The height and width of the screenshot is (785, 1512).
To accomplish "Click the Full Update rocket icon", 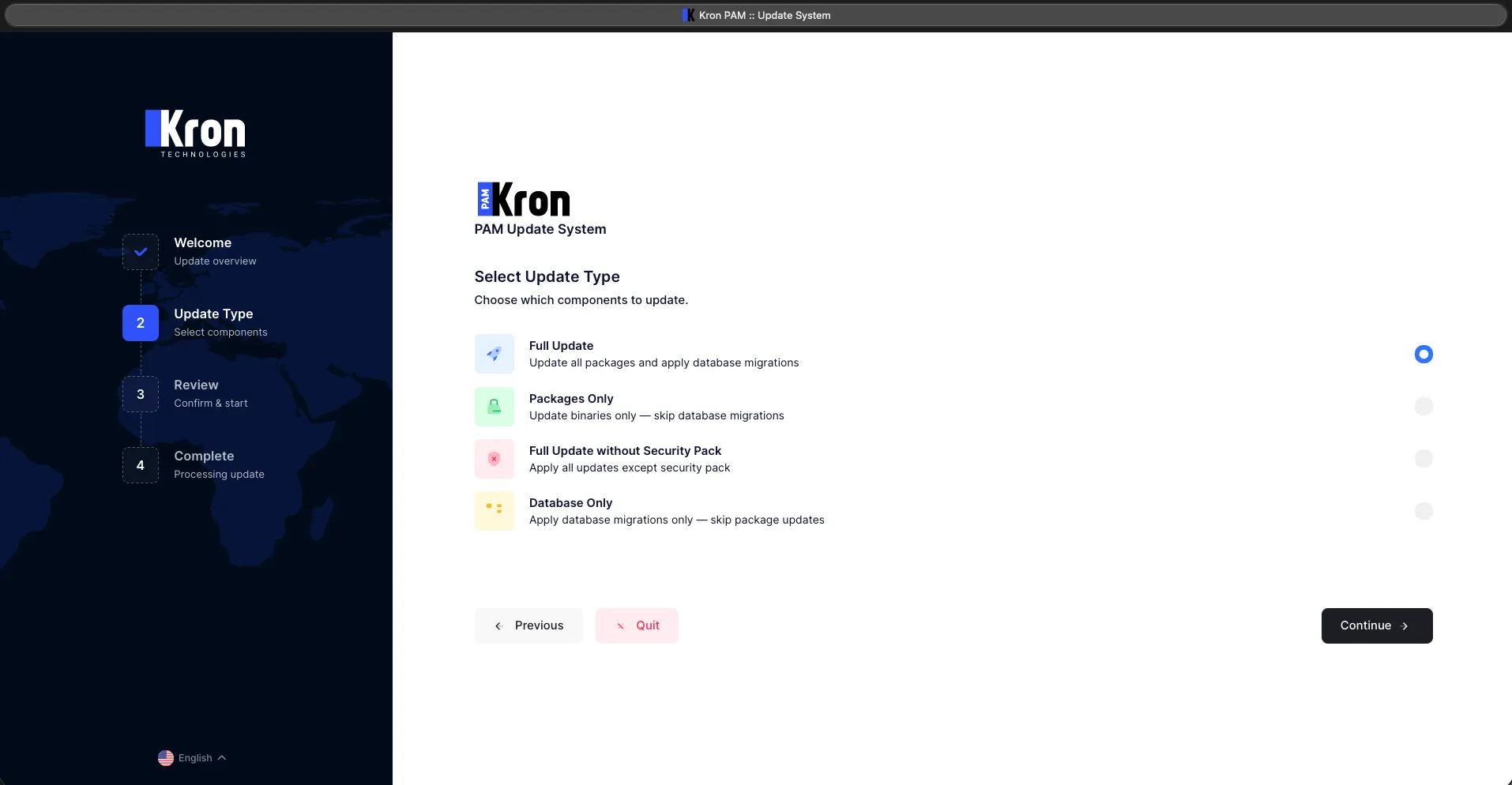I will [x=494, y=354].
